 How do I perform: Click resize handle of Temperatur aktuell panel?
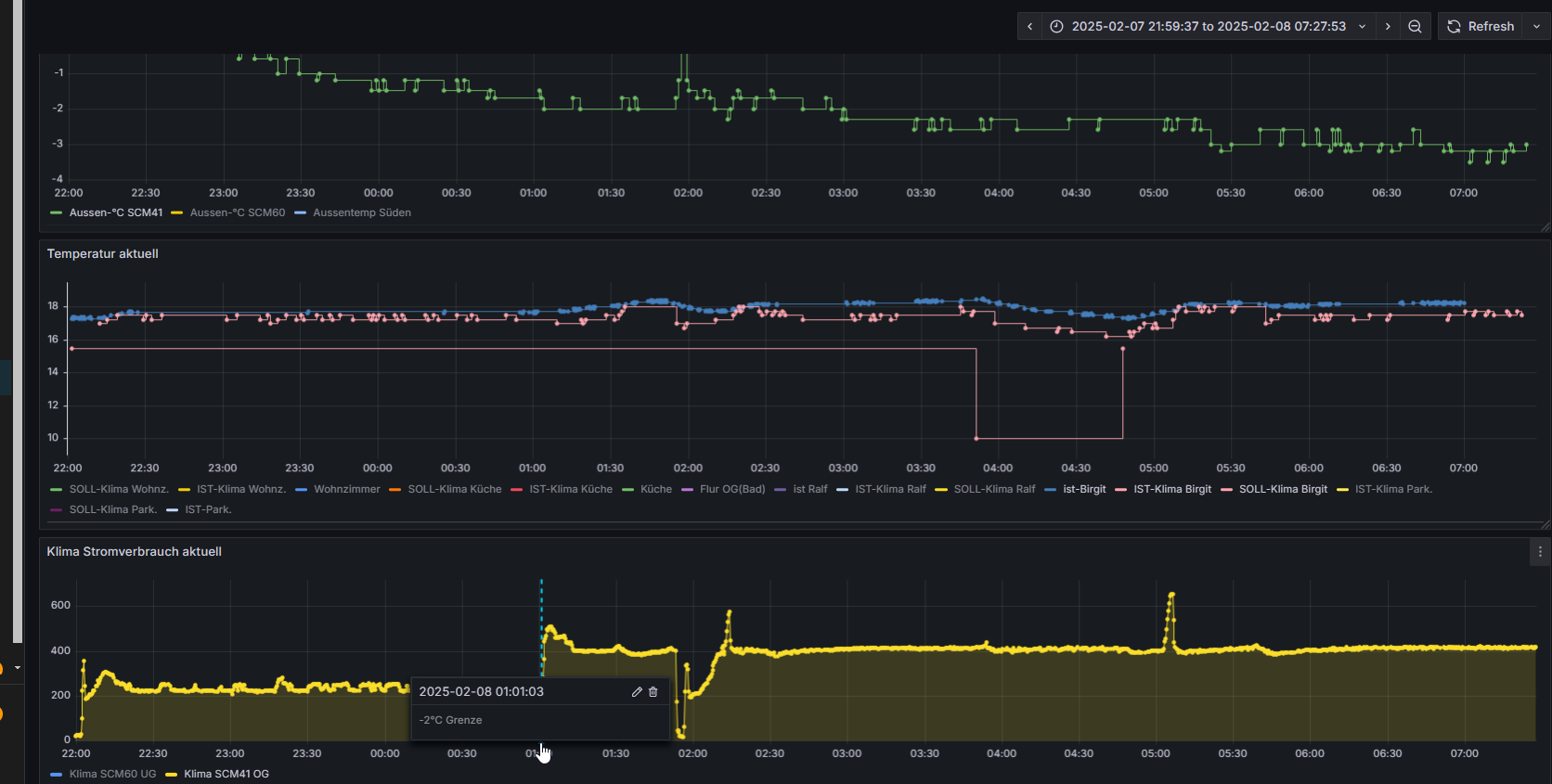click(1545, 525)
